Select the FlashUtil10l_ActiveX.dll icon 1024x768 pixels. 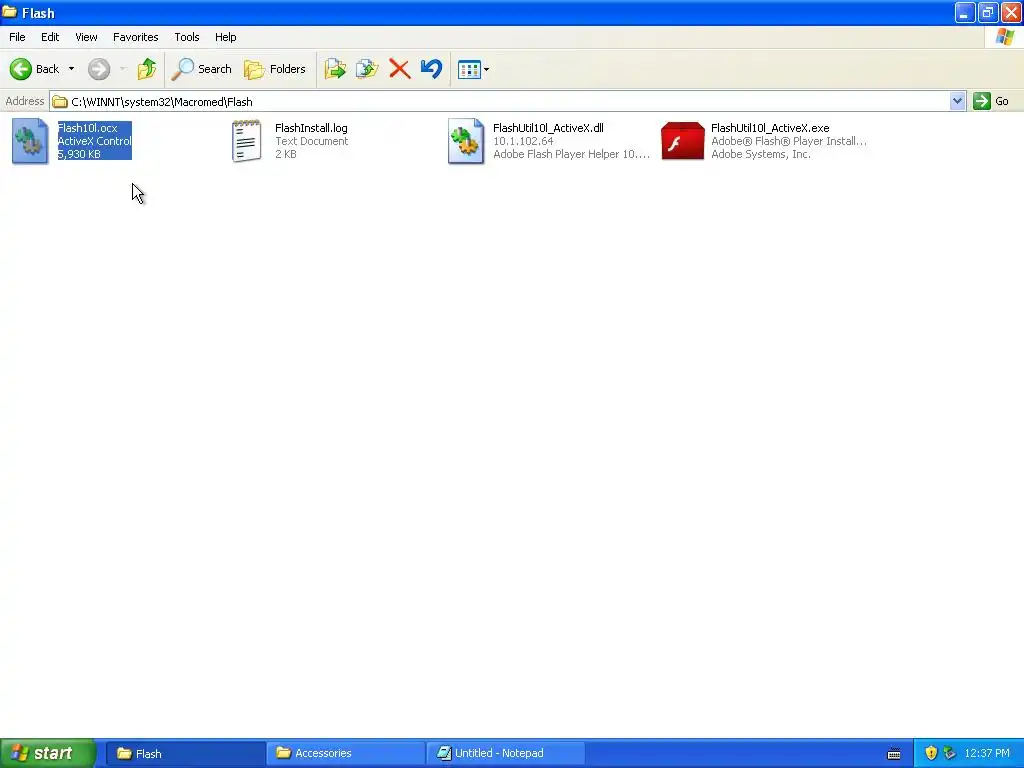coord(466,141)
